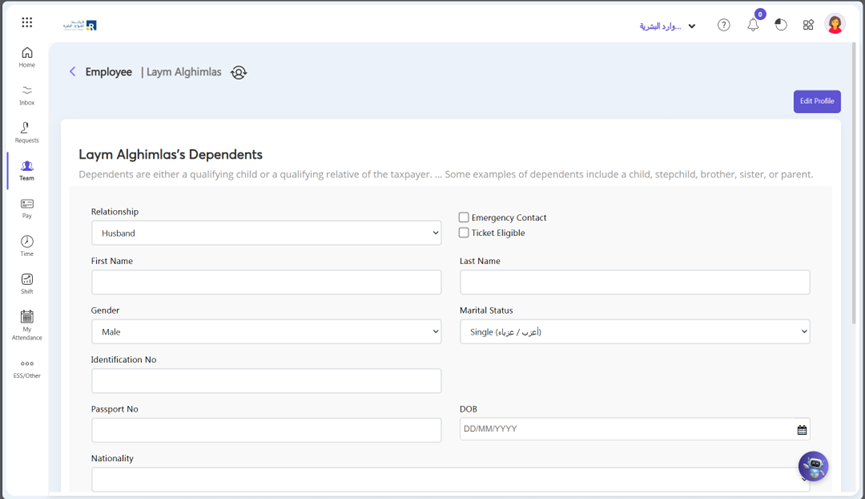Open the user profile avatar
Screen dimensions: 865x499
point(836,25)
